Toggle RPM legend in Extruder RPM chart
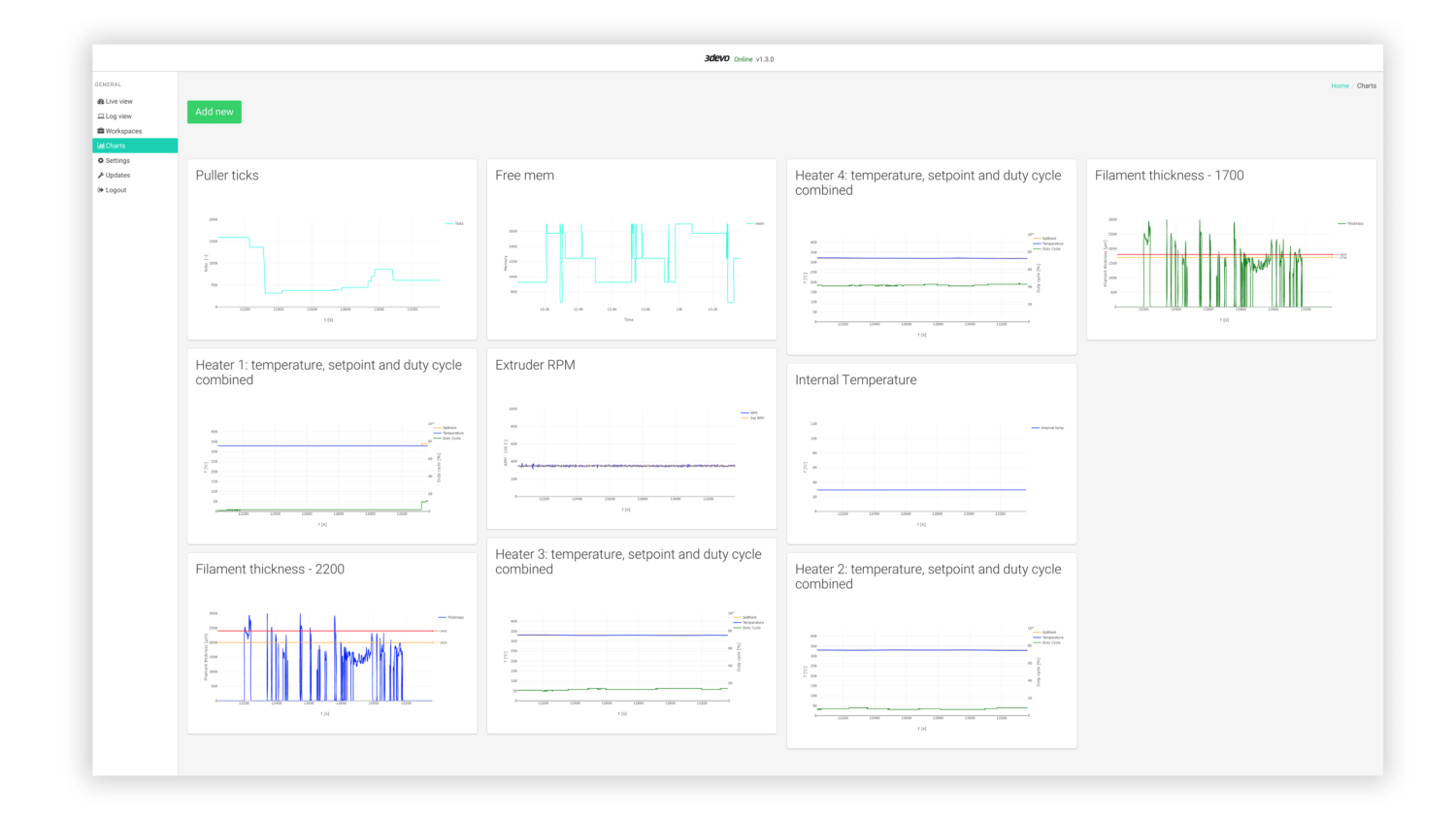The width and height of the screenshot is (1456, 819). tap(749, 412)
